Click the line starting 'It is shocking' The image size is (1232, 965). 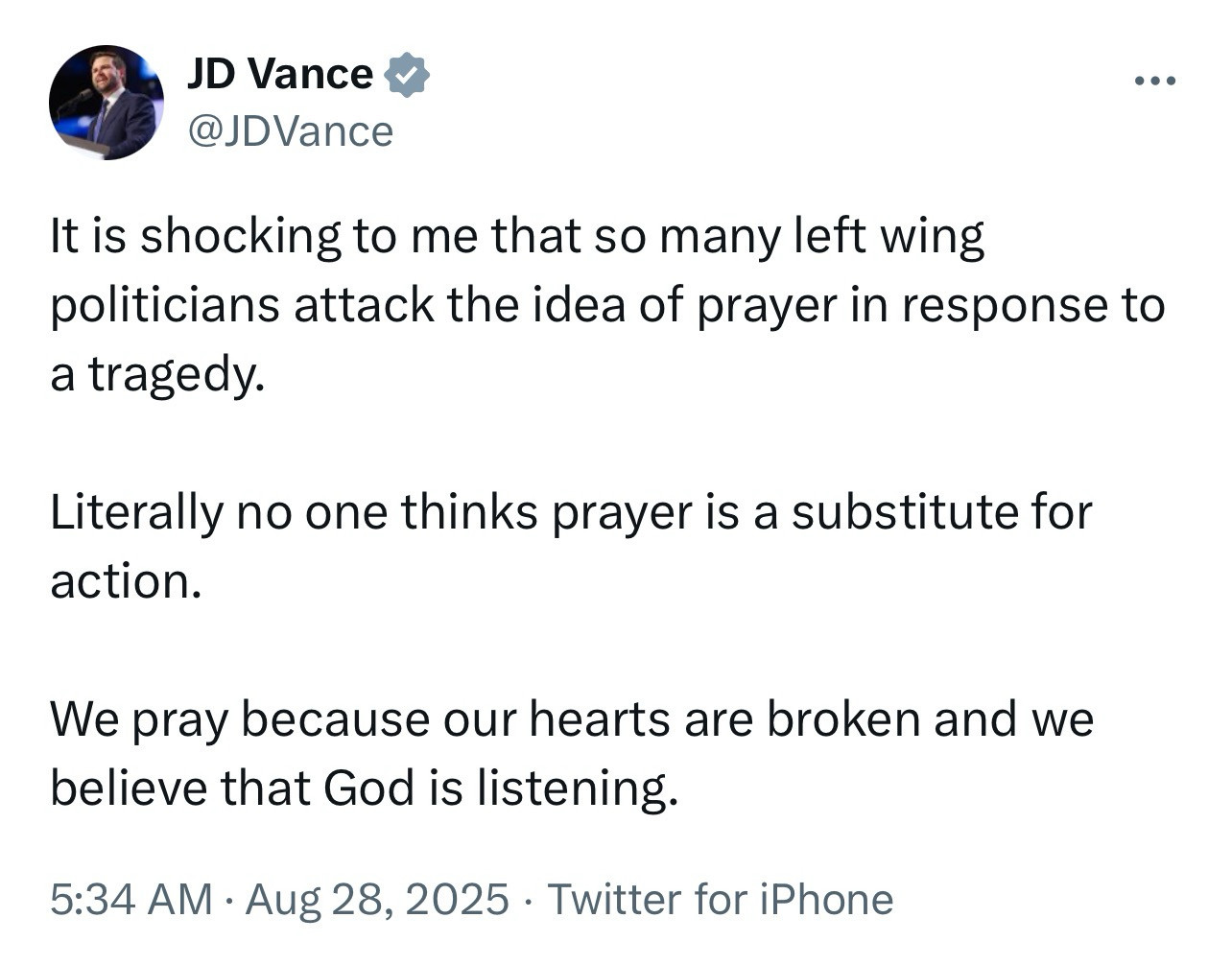point(517,237)
